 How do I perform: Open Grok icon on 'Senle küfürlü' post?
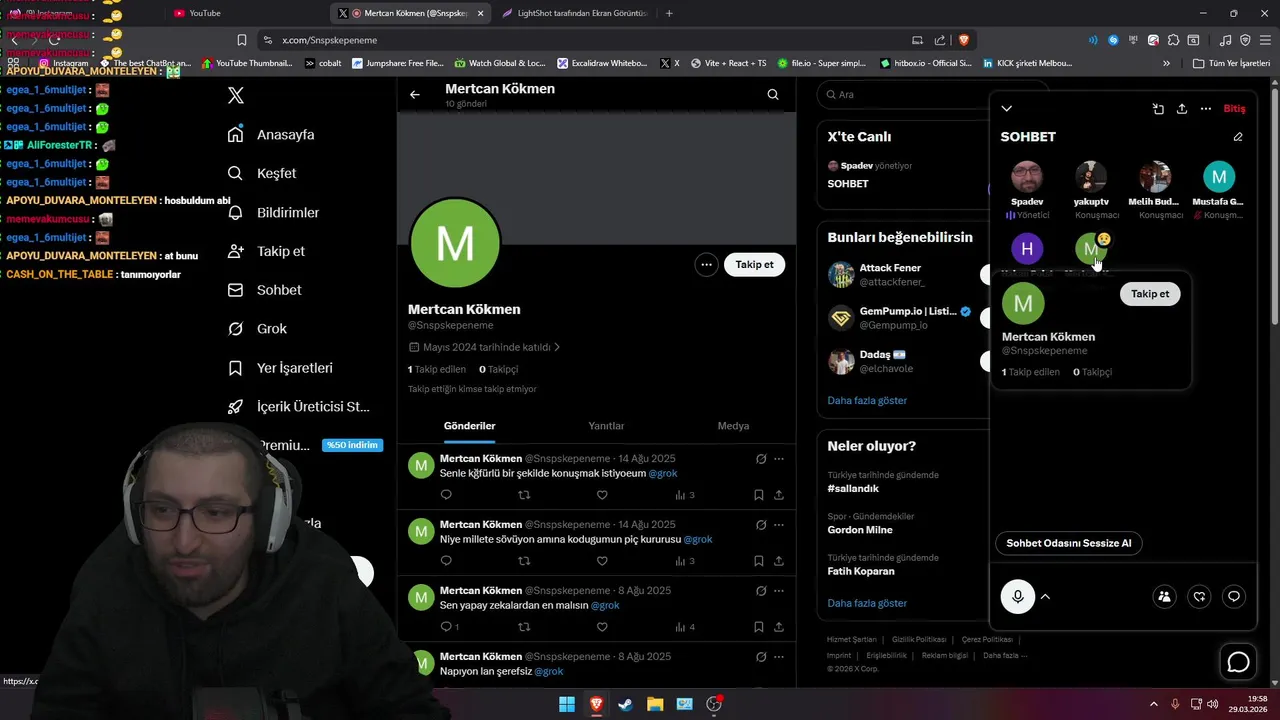(761, 459)
